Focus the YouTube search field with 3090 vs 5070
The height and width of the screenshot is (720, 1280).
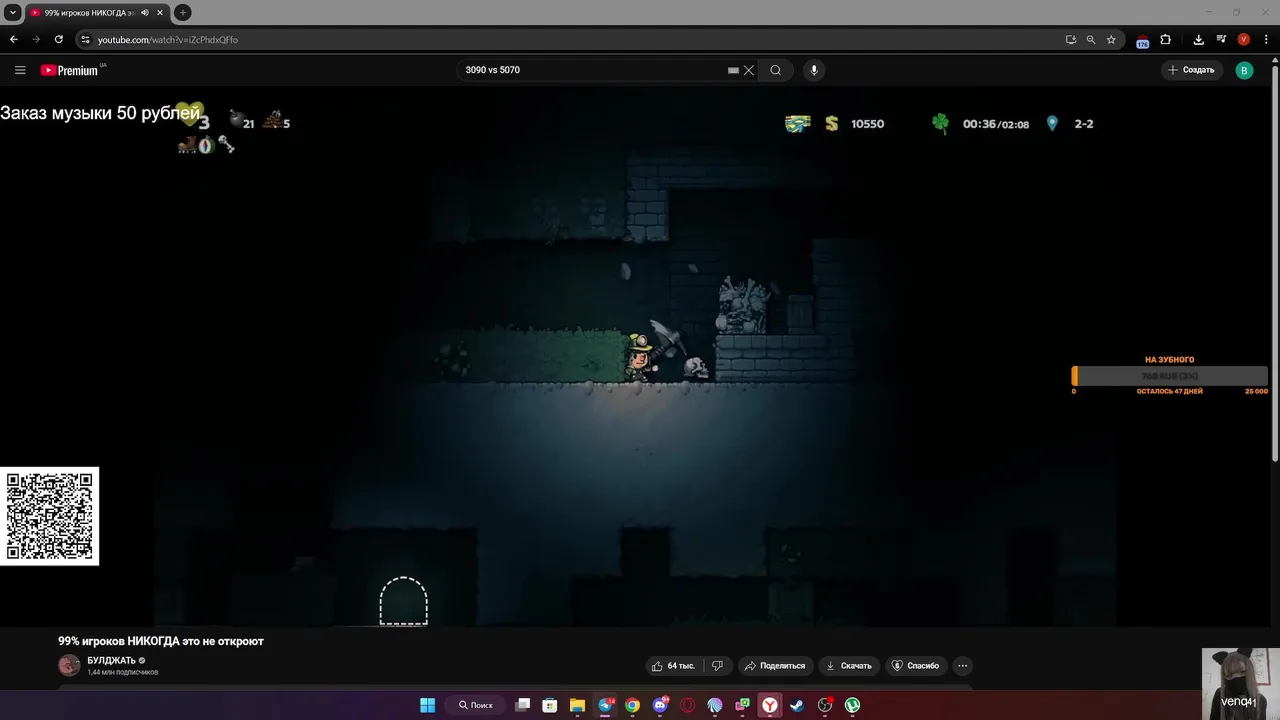(x=594, y=70)
